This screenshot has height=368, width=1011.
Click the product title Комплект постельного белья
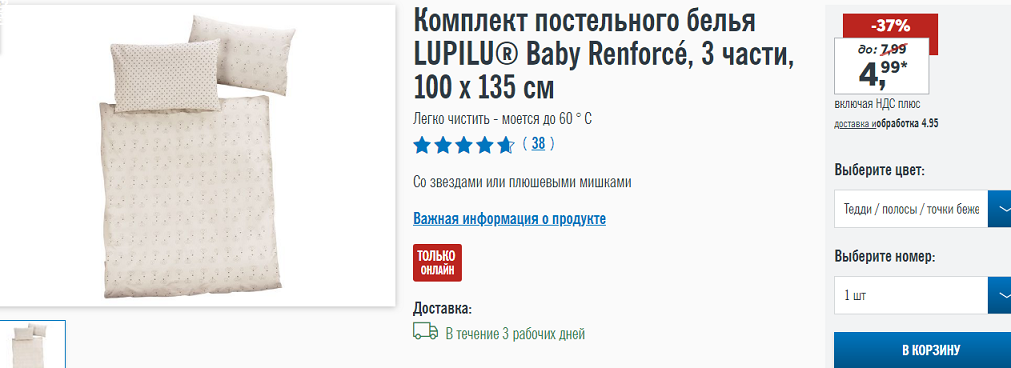[584, 22]
